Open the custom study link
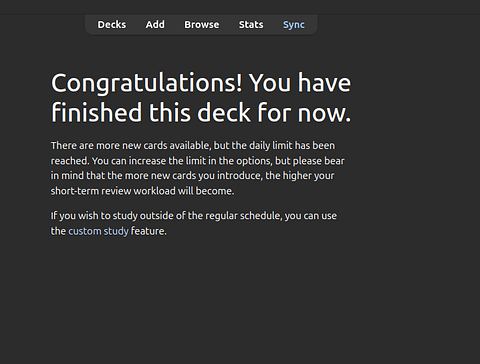The image size is (480, 364). [x=98, y=231]
